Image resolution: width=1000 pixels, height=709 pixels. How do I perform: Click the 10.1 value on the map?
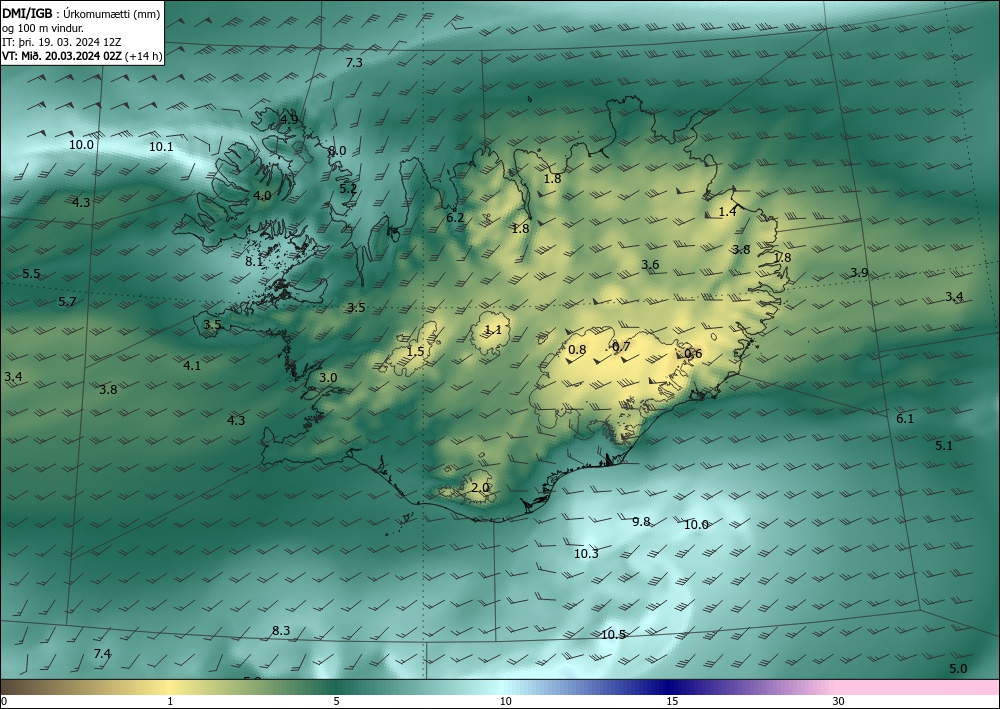pos(161,147)
